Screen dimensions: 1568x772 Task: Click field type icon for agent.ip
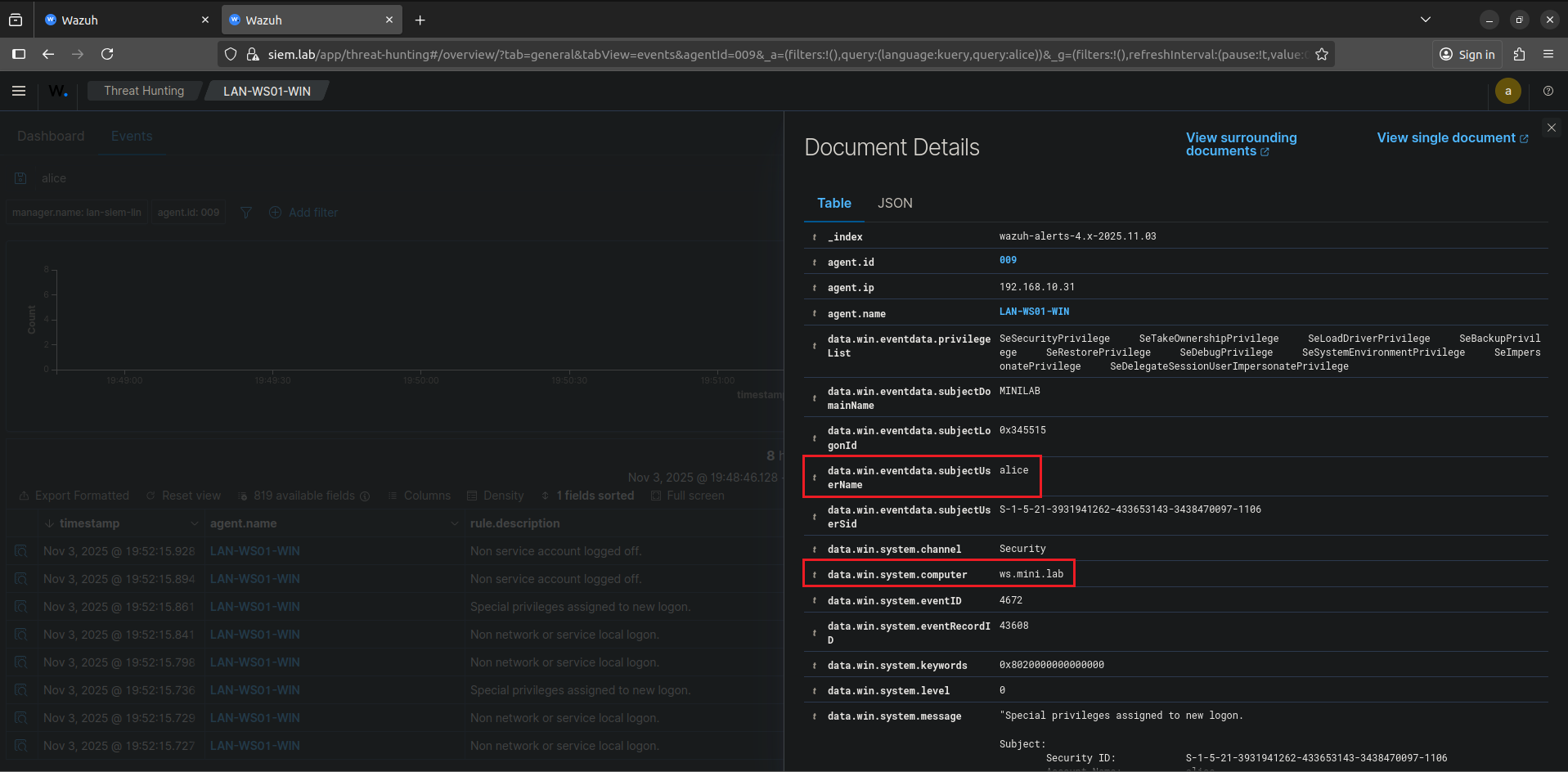point(814,288)
